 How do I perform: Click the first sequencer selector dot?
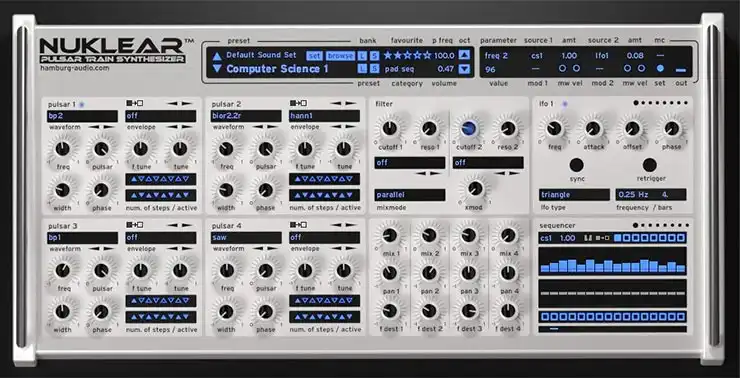click(x=635, y=225)
